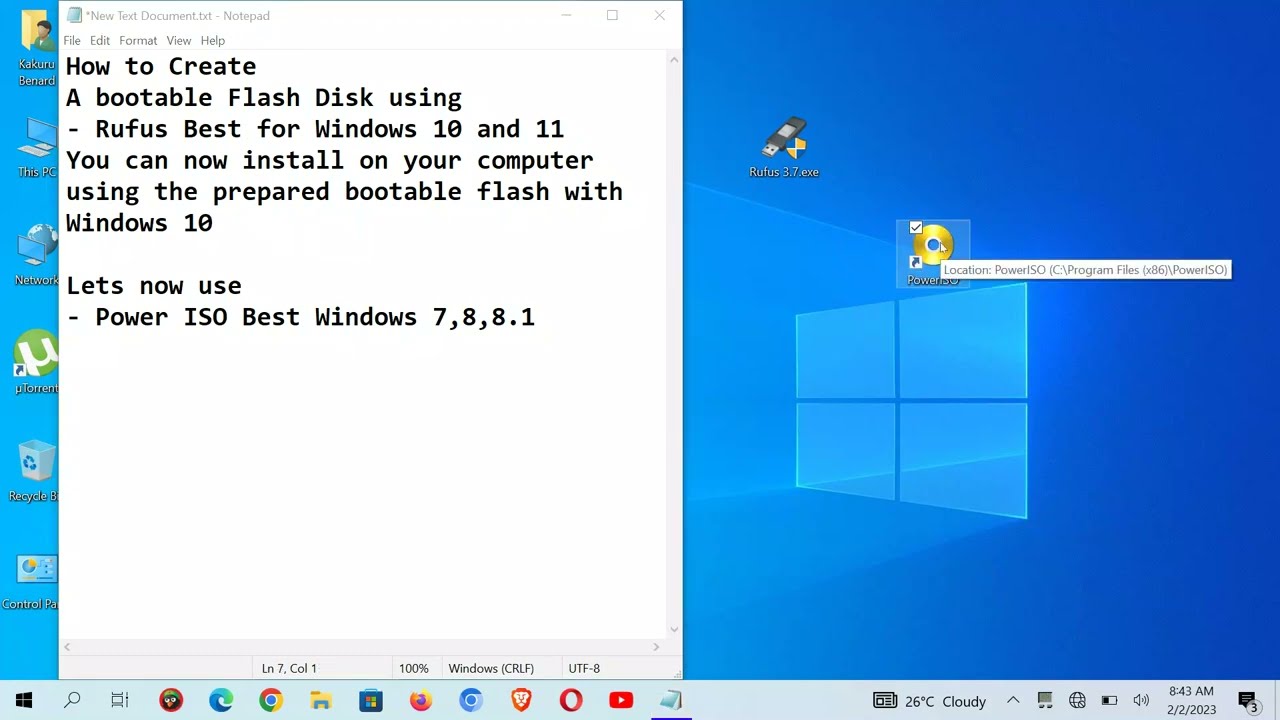Open battery status in system tray
The image size is (1280, 720).
(x=1109, y=701)
